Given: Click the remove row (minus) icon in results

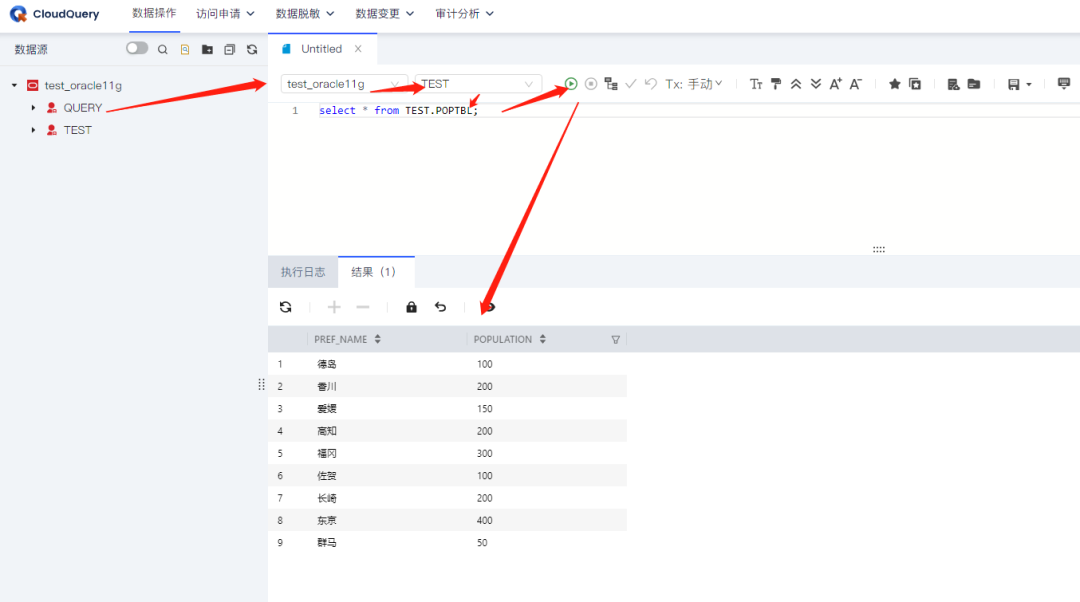Looking at the screenshot, I should tap(362, 306).
